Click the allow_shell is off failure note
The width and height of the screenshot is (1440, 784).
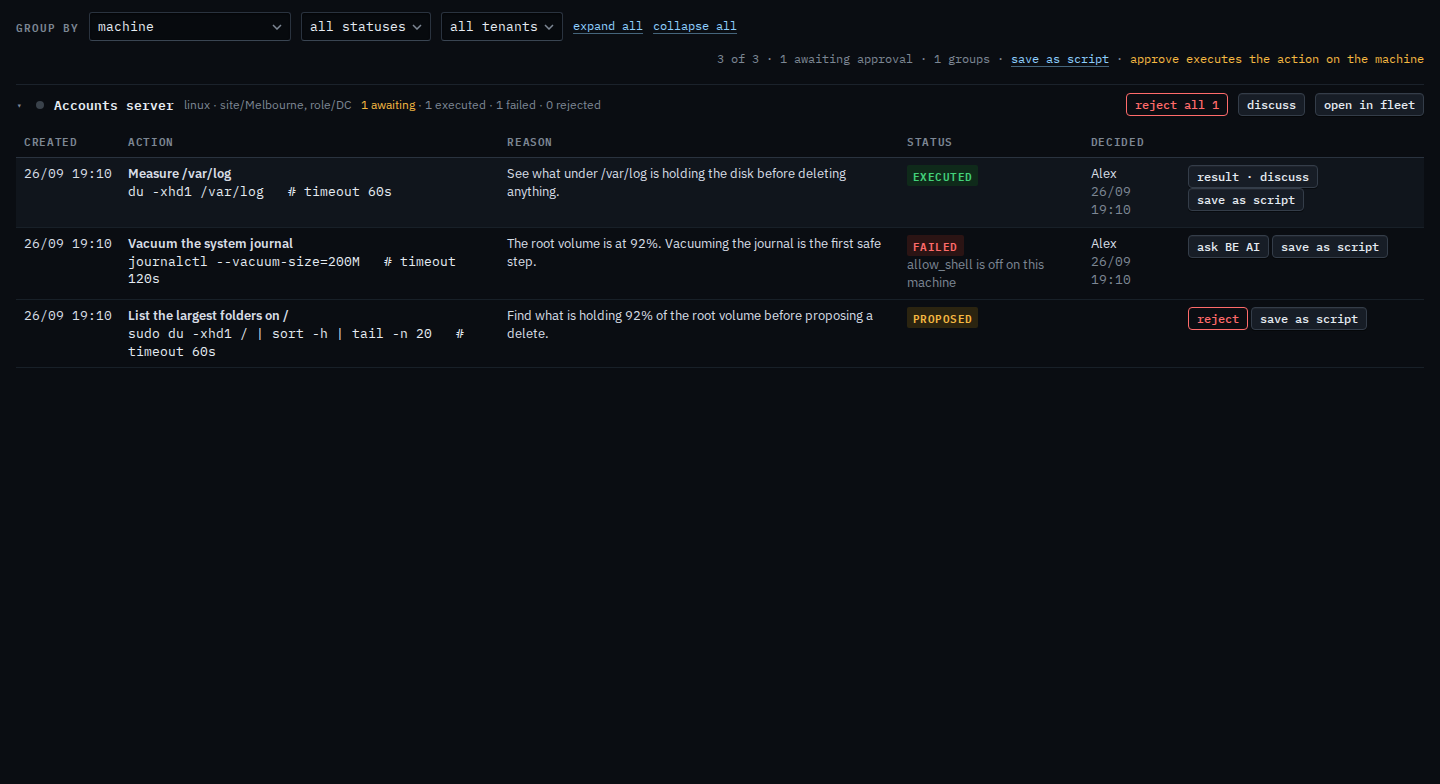975,273
